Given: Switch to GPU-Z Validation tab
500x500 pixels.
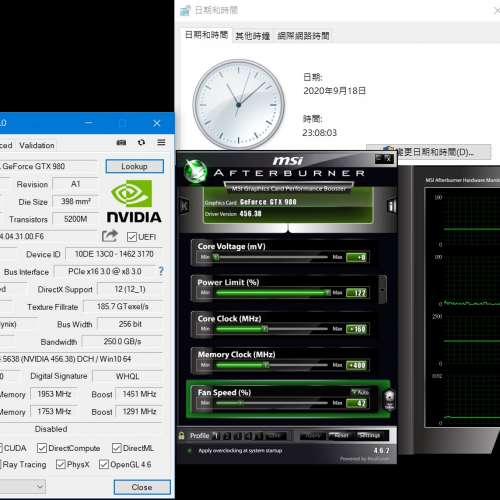Looking at the screenshot, I should 37,145.
